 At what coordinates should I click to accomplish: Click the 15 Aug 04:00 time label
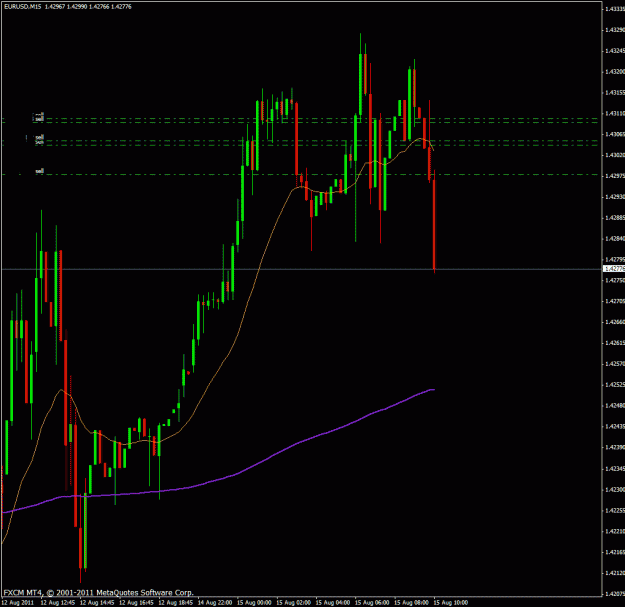tap(333, 602)
